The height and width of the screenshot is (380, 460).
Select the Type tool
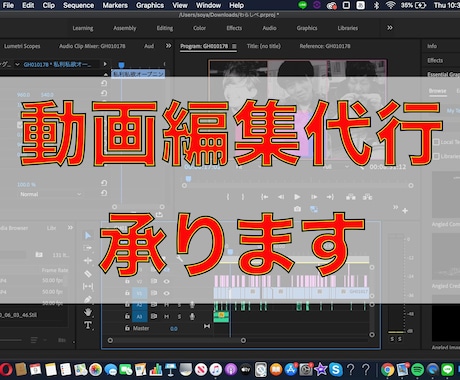point(88,325)
